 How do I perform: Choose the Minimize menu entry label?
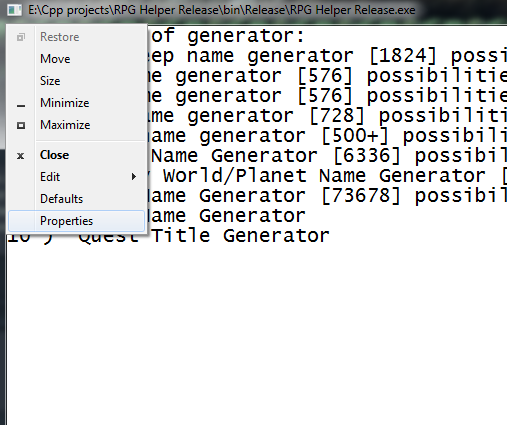[64, 103]
